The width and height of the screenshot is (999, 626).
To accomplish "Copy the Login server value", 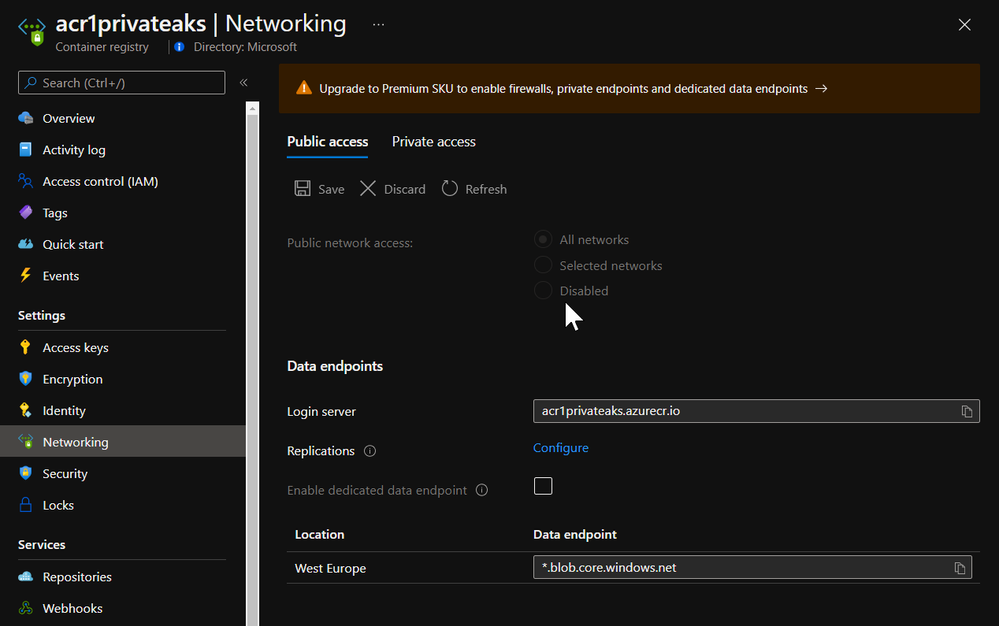I will point(967,411).
